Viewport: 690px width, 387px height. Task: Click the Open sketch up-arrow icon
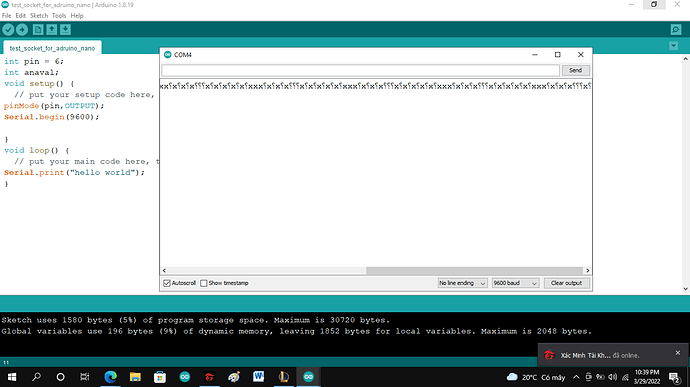pyautogui.click(x=51, y=29)
